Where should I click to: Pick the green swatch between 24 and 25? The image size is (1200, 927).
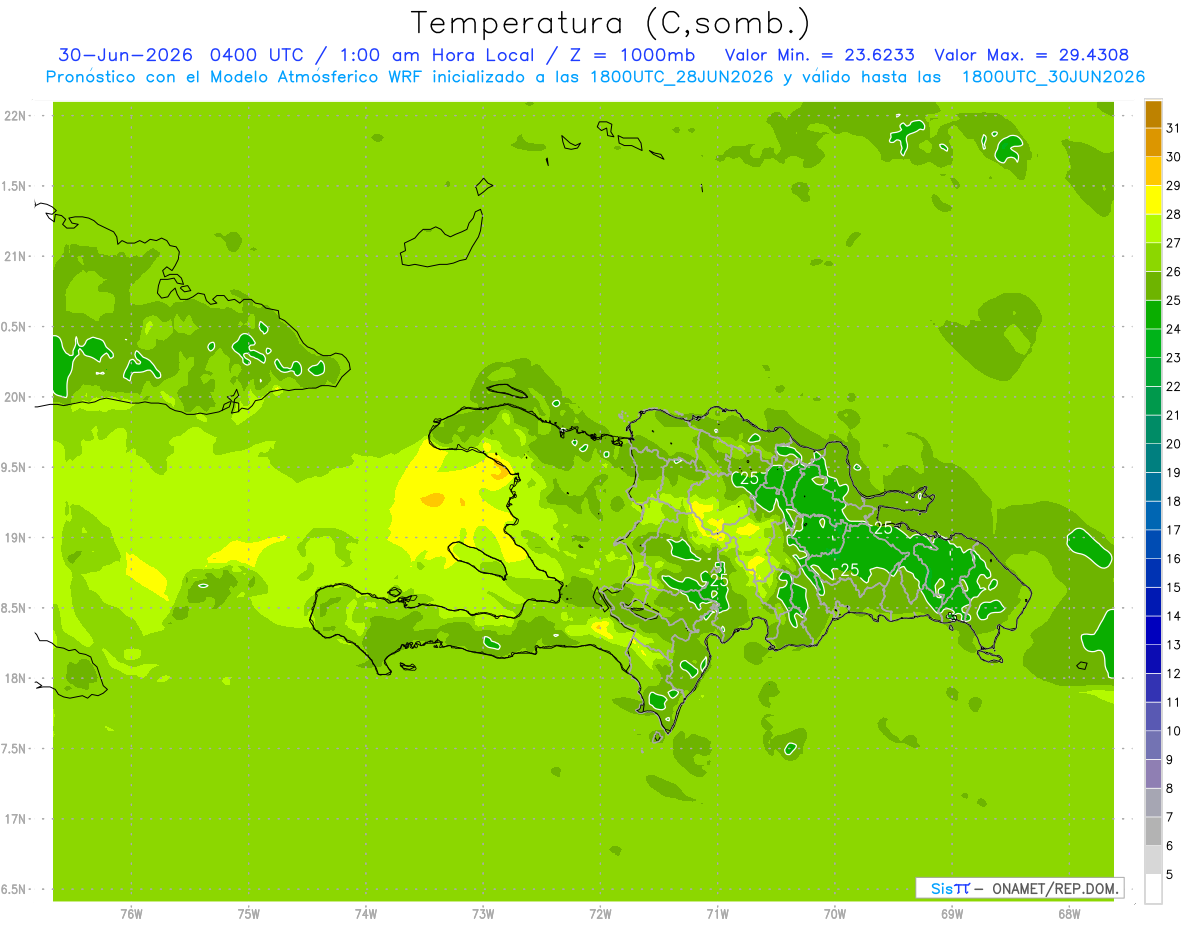(x=1153, y=314)
